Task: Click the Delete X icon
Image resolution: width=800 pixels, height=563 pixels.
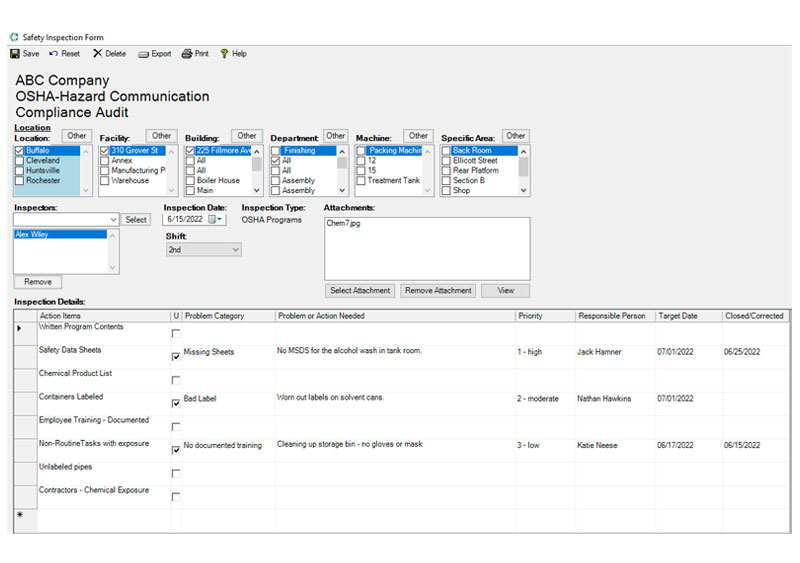Action: [97, 54]
